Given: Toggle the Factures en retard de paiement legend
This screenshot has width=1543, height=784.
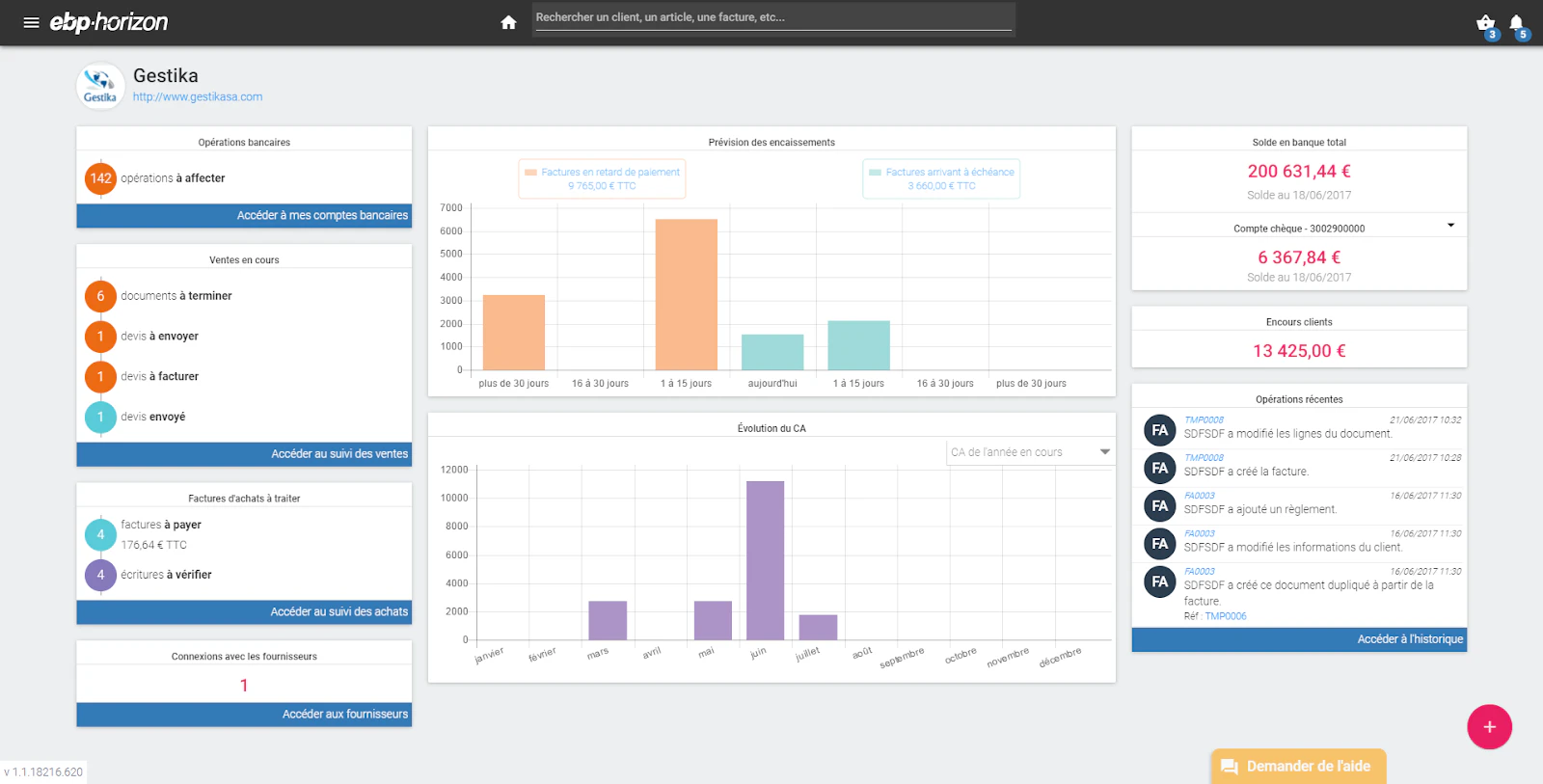Looking at the screenshot, I should click(x=602, y=178).
